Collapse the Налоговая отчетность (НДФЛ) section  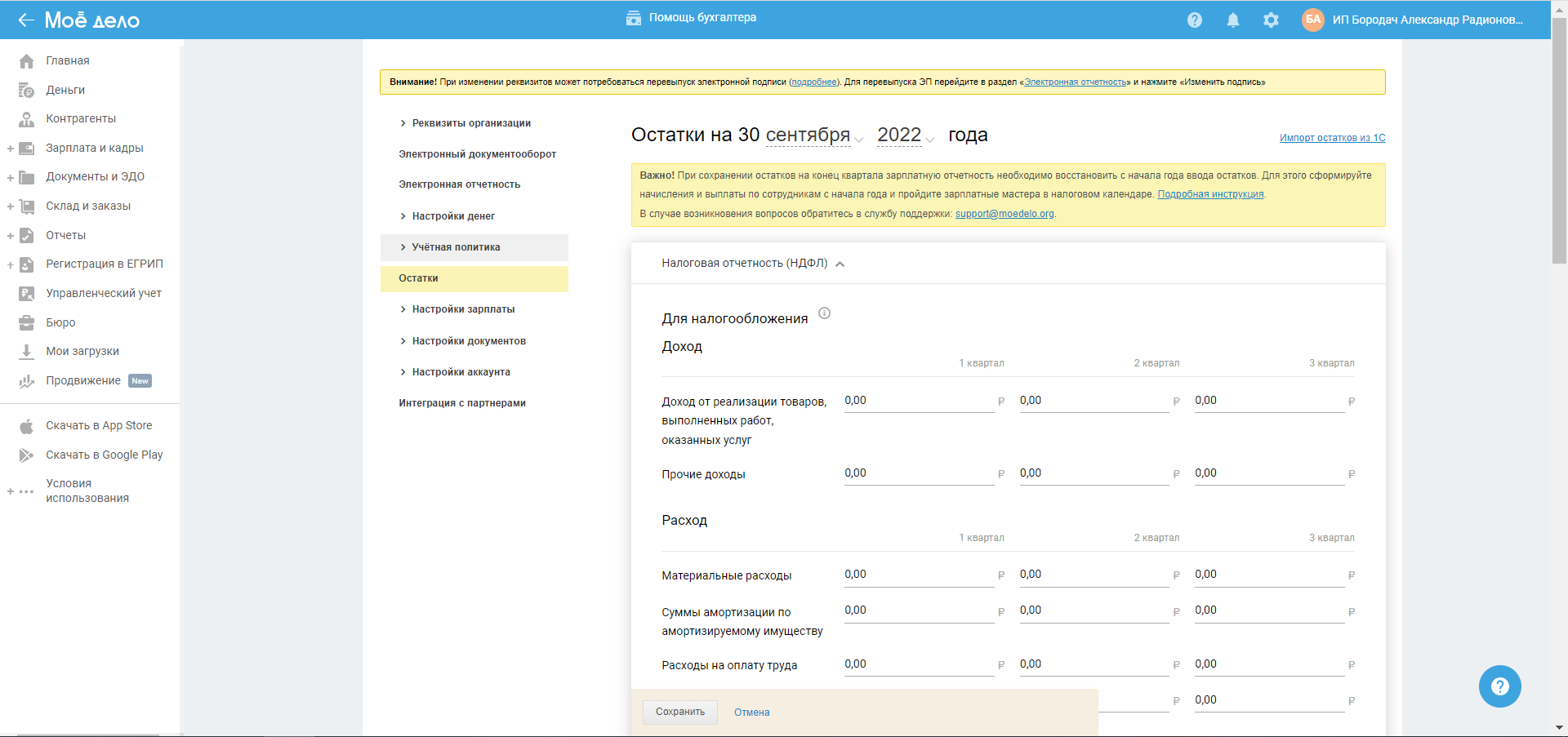point(840,264)
